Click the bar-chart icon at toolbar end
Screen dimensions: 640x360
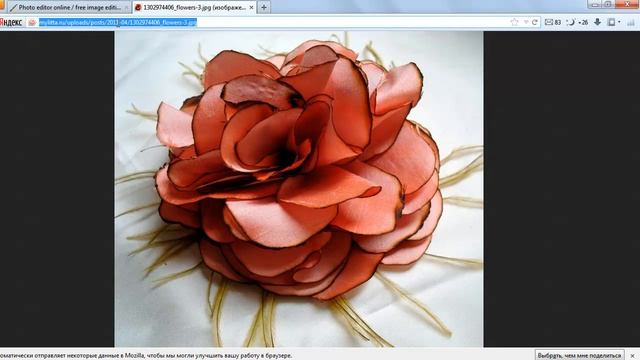(631, 22)
